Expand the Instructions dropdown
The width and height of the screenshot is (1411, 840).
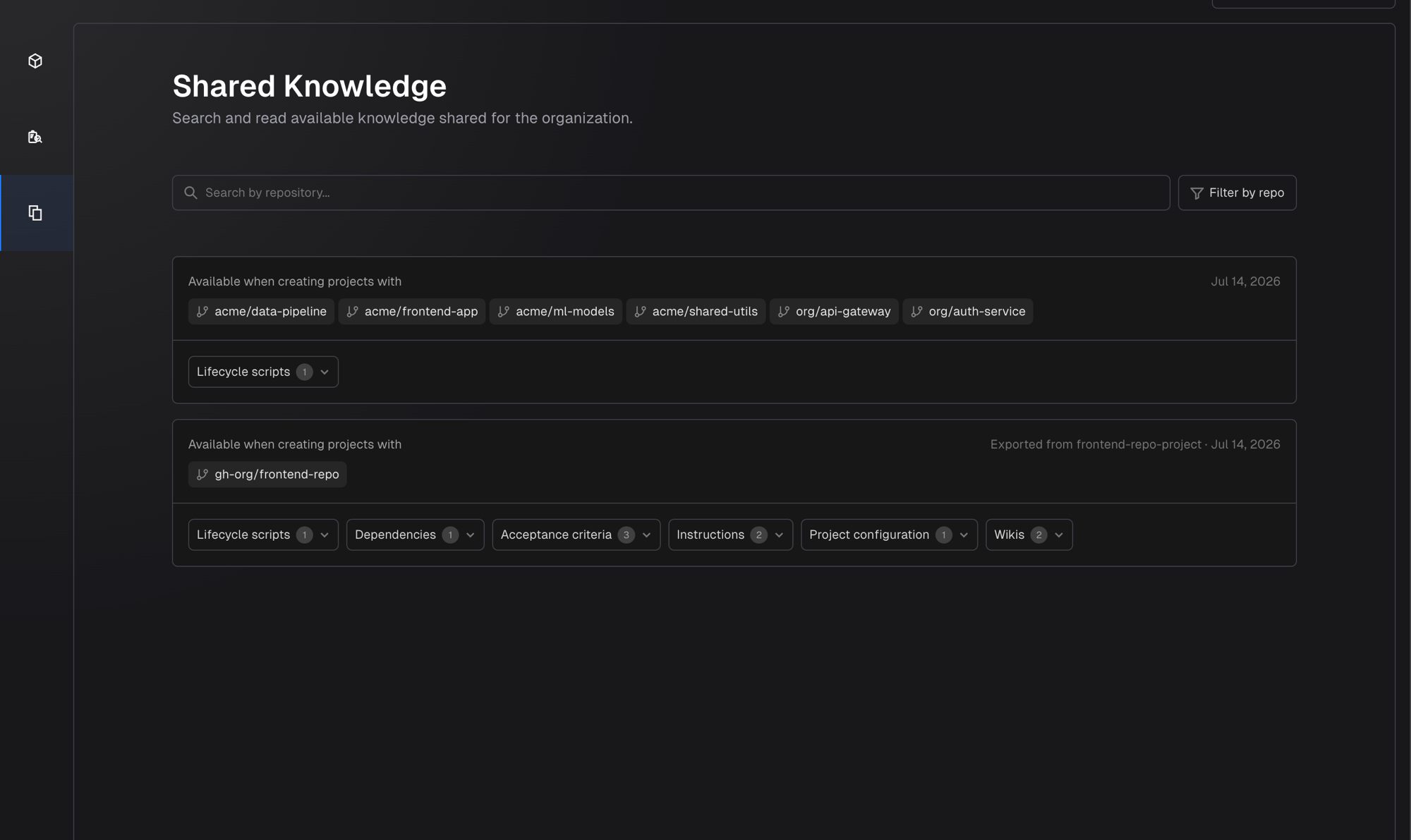730,535
